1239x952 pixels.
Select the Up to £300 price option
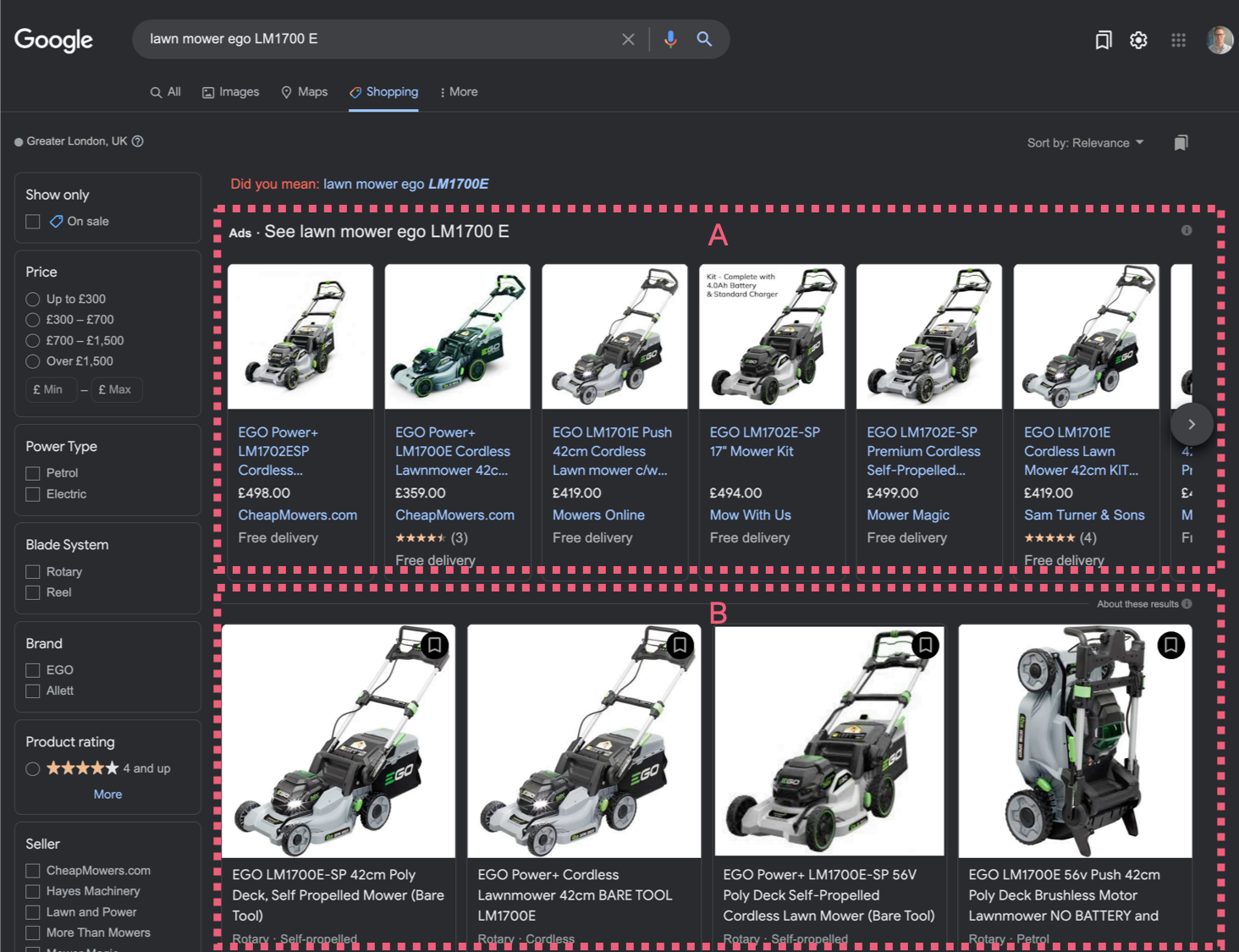click(33, 299)
